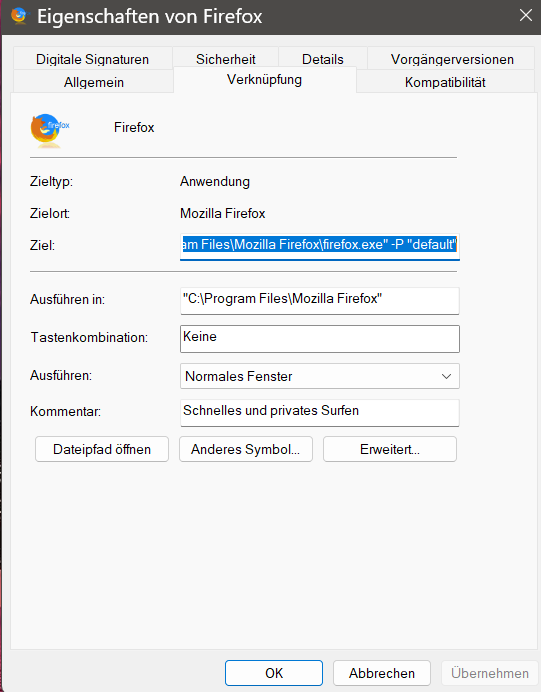The height and width of the screenshot is (692, 541).
Task: Expand the Normales Fenster combo box
Action: (319, 376)
